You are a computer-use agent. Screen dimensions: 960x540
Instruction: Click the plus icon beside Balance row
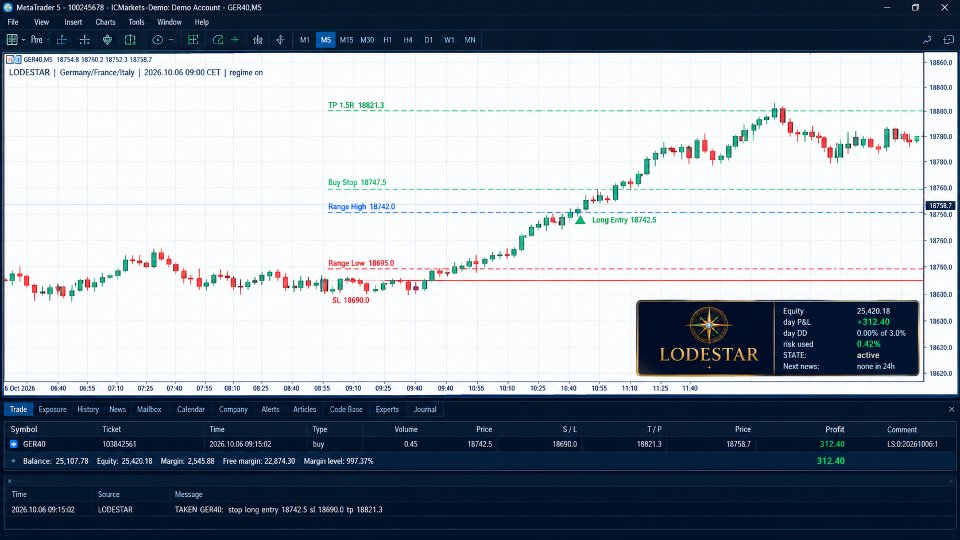point(13,461)
